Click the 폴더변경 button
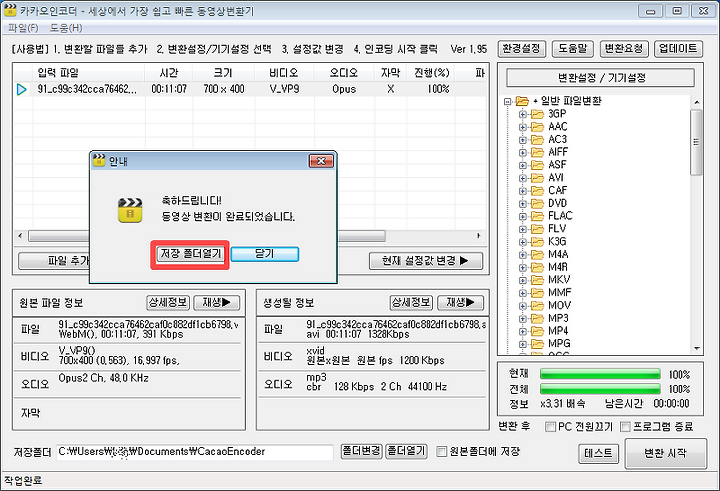Image resolution: width=720 pixels, height=491 pixels. [361, 451]
